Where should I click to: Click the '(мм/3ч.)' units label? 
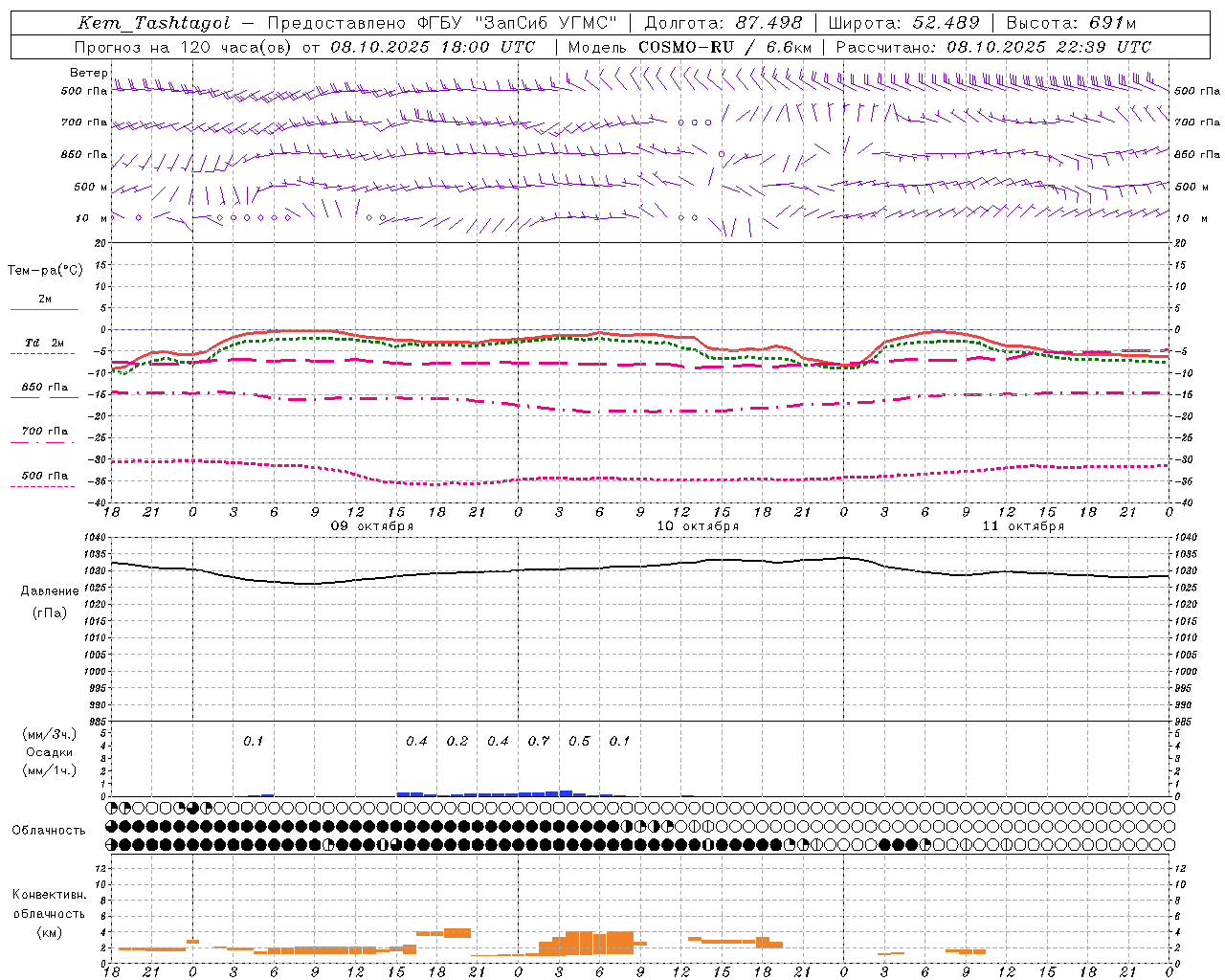pos(50,734)
